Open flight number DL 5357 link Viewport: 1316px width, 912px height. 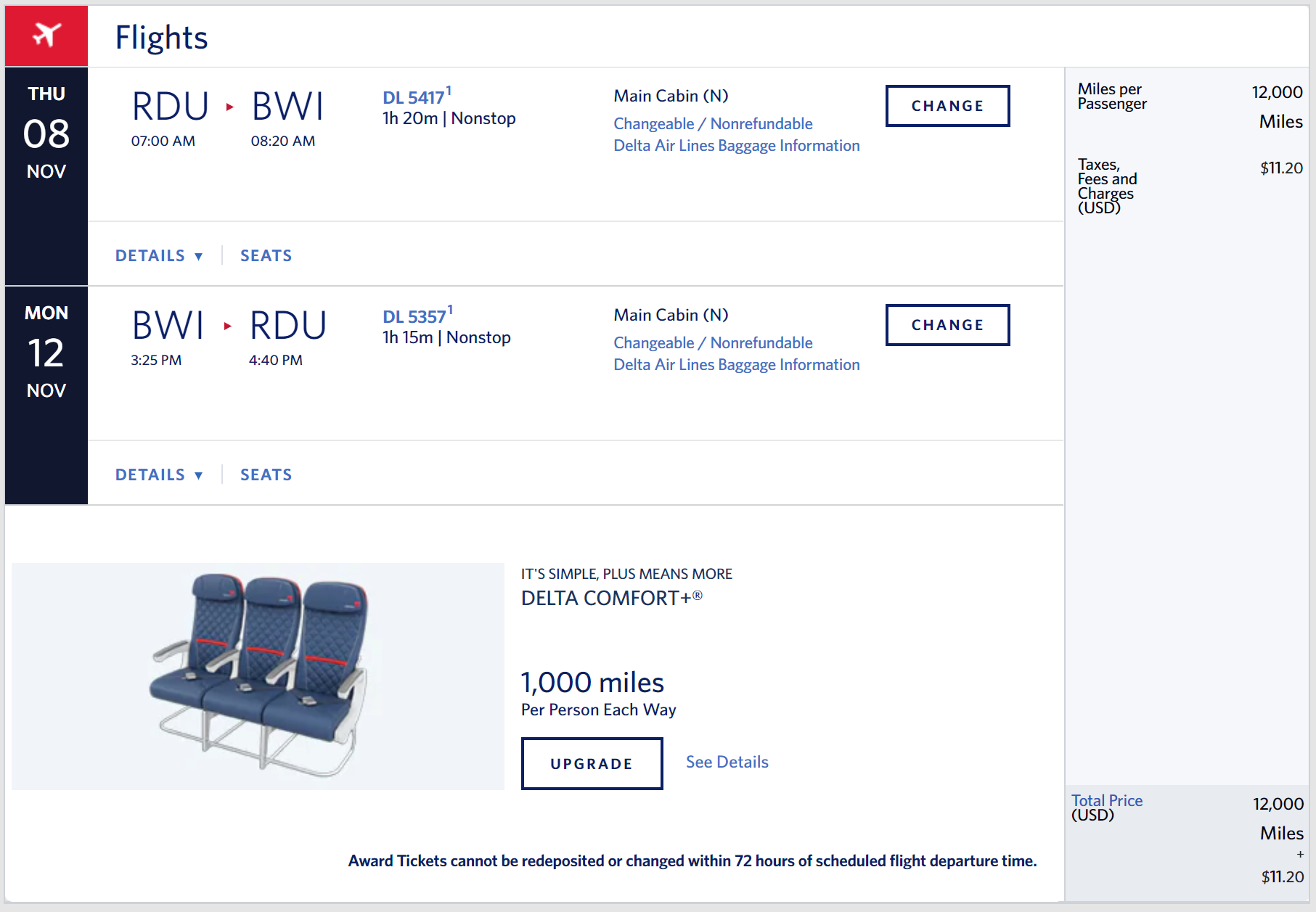click(x=414, y=317)
